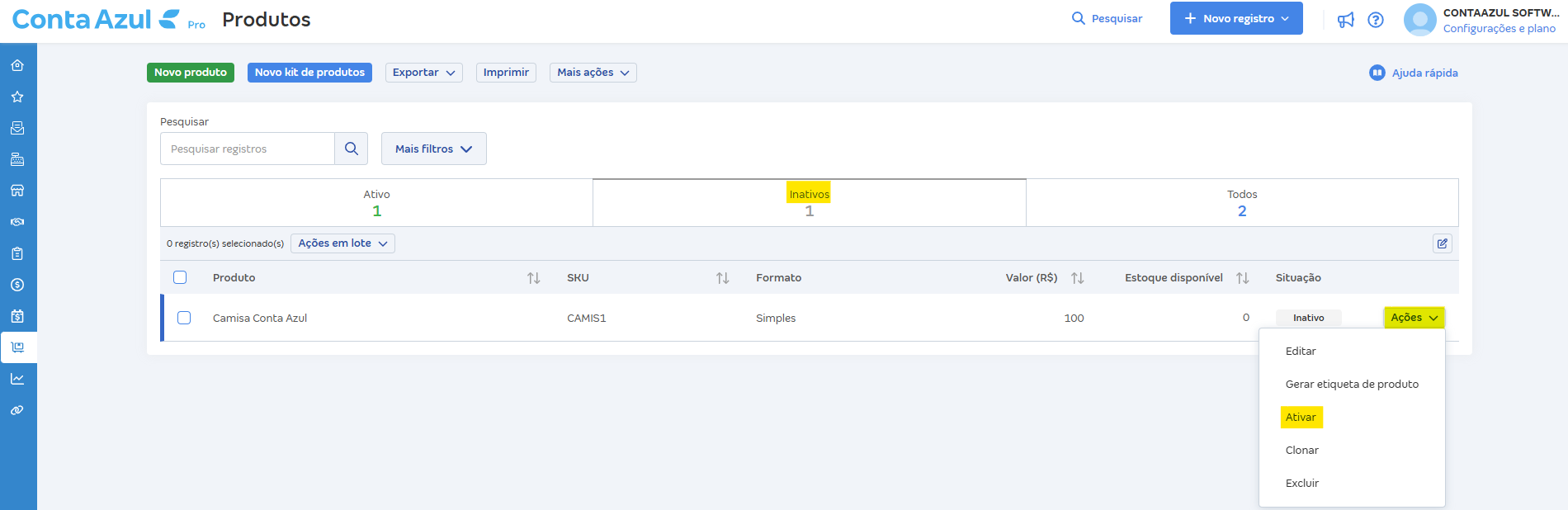
Task: Click the green Novo produto button
Action: click(190, 73)
